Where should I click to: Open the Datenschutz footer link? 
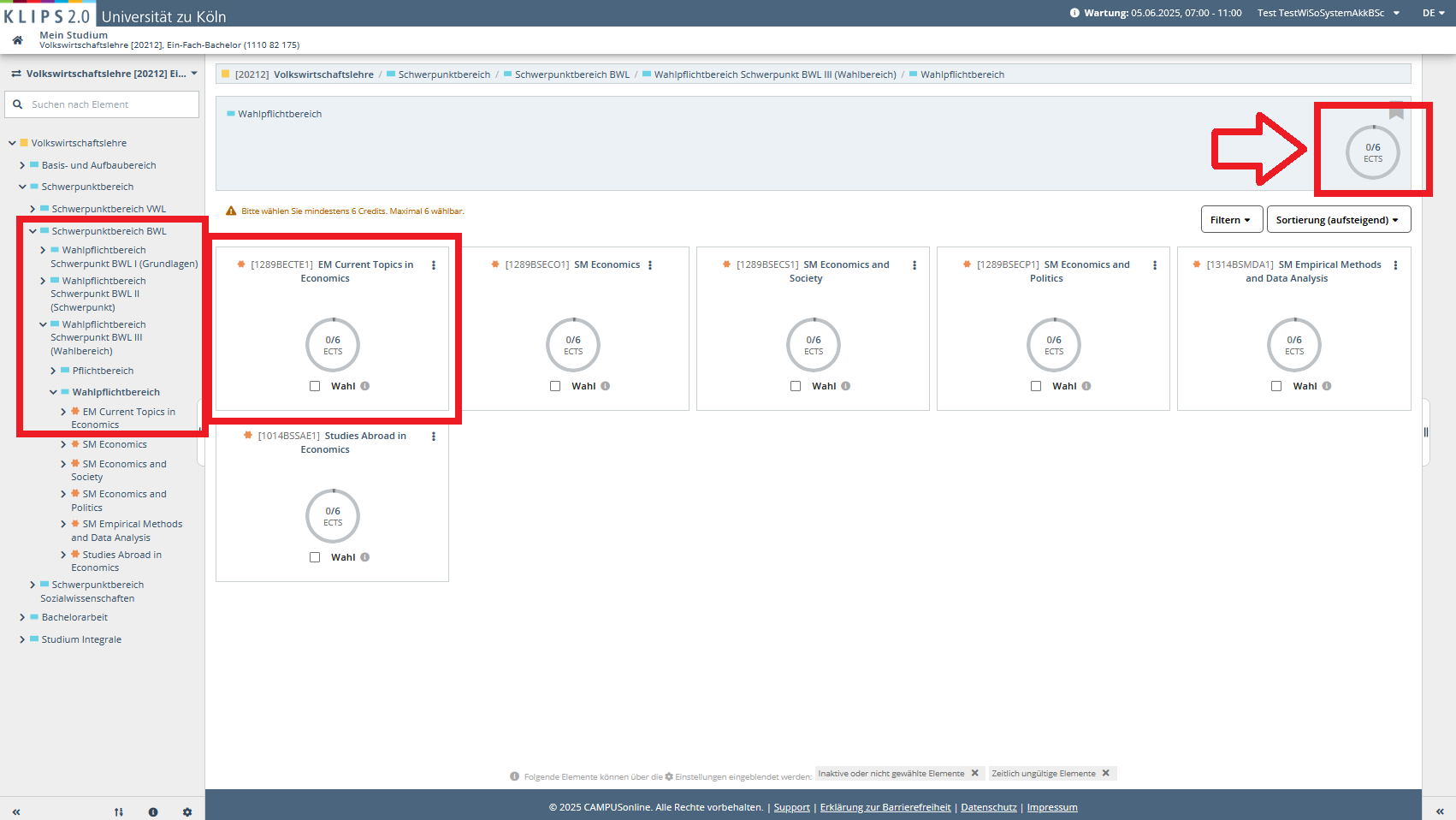coord(989,807)
